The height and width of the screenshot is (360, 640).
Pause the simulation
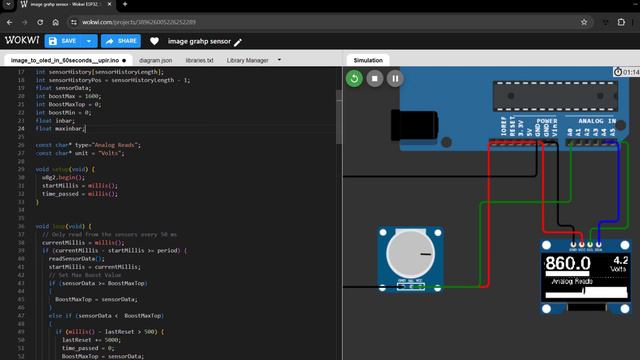[x=395, y=78]
